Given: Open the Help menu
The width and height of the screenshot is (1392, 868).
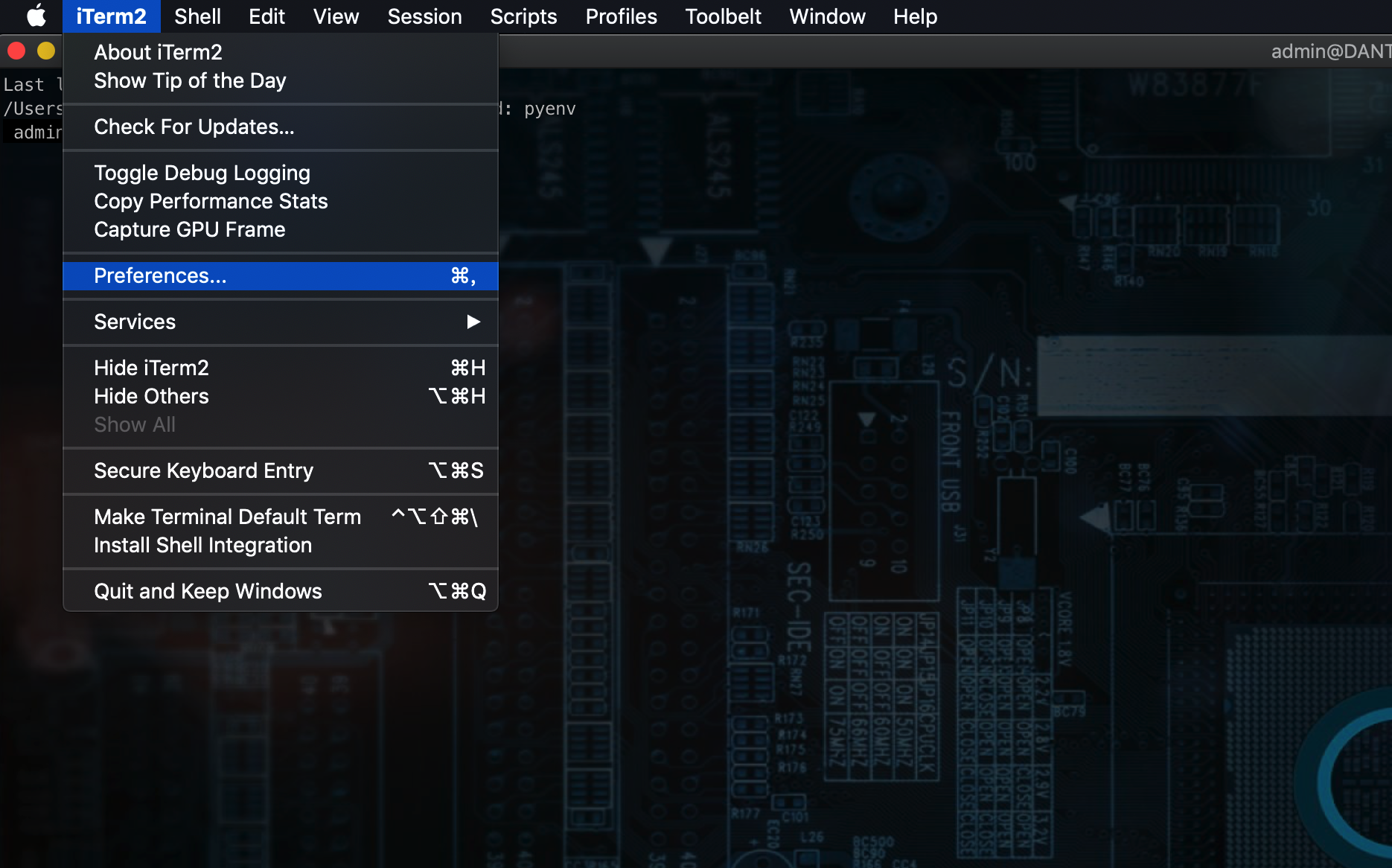Looking at the screenshot, I should 915,16.
